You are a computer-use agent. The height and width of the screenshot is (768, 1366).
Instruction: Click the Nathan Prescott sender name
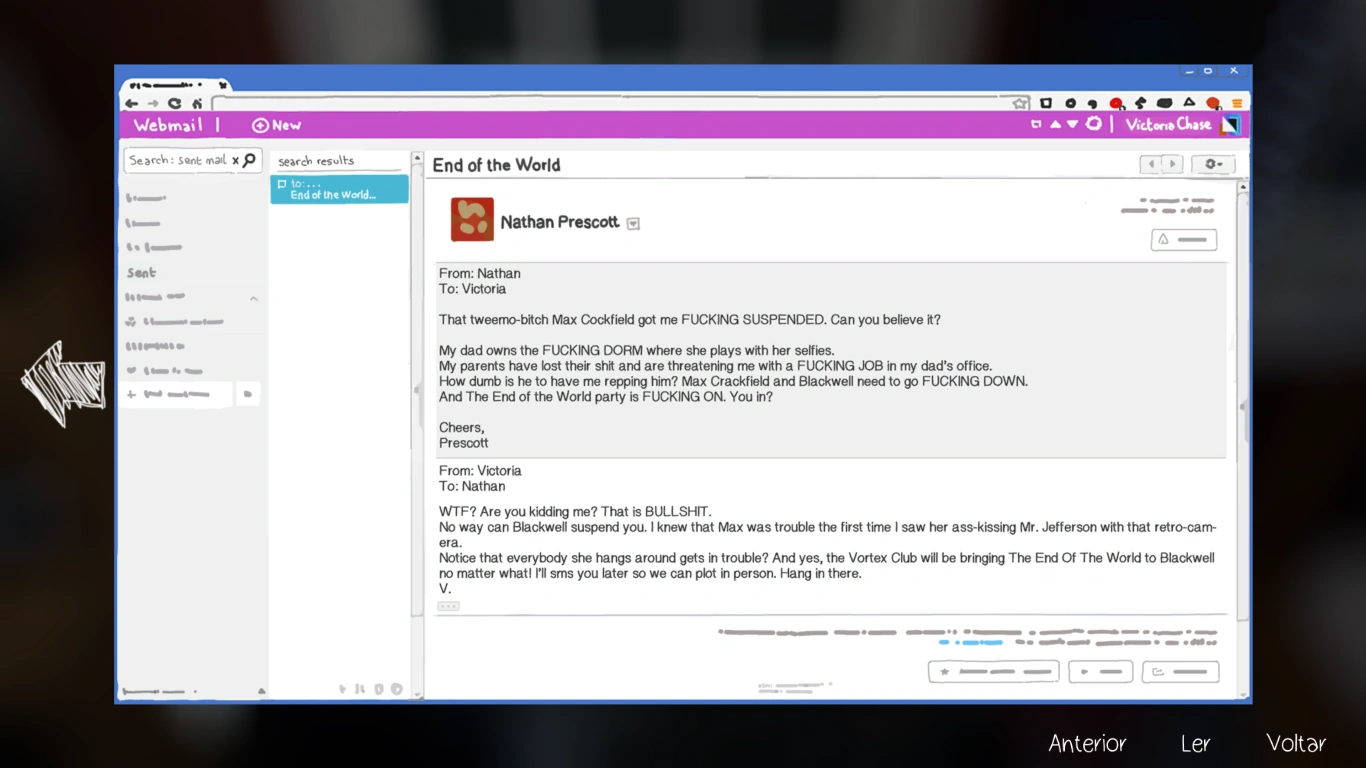[x=560, y=222]
